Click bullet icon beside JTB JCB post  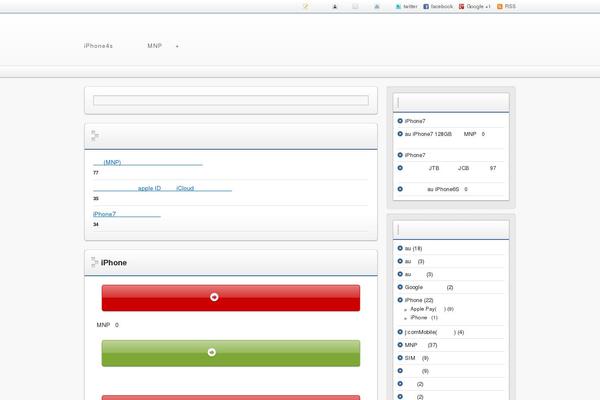(x=400, y=168)
